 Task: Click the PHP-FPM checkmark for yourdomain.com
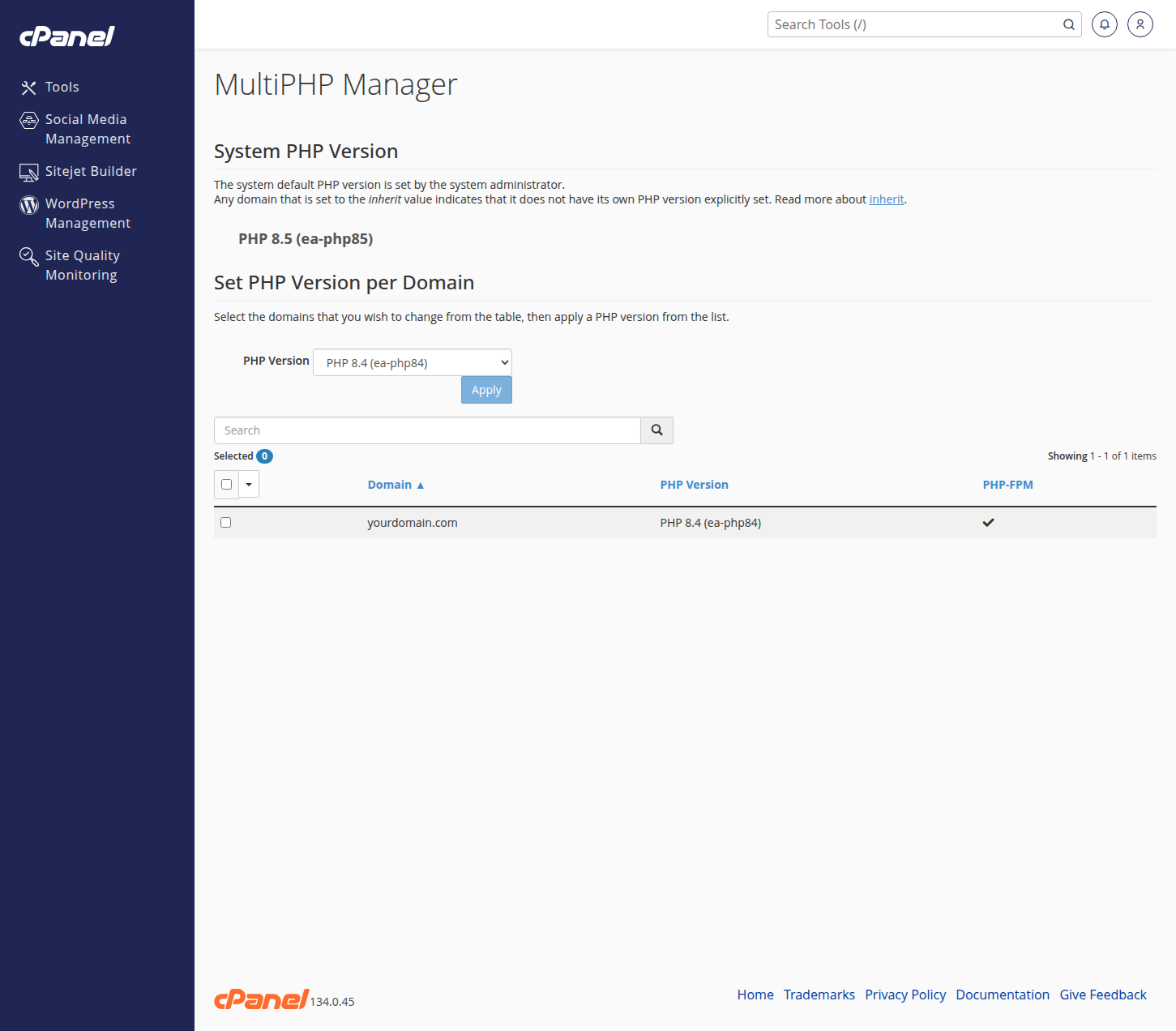988,523
